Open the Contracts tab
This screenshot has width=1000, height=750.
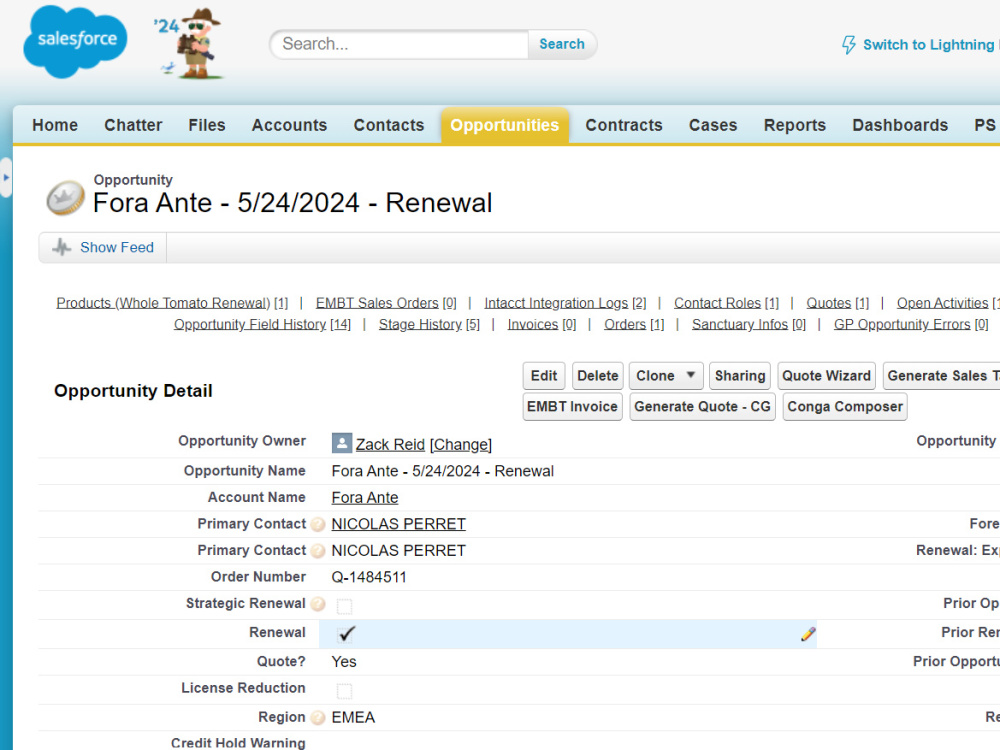tap(624, 125)
